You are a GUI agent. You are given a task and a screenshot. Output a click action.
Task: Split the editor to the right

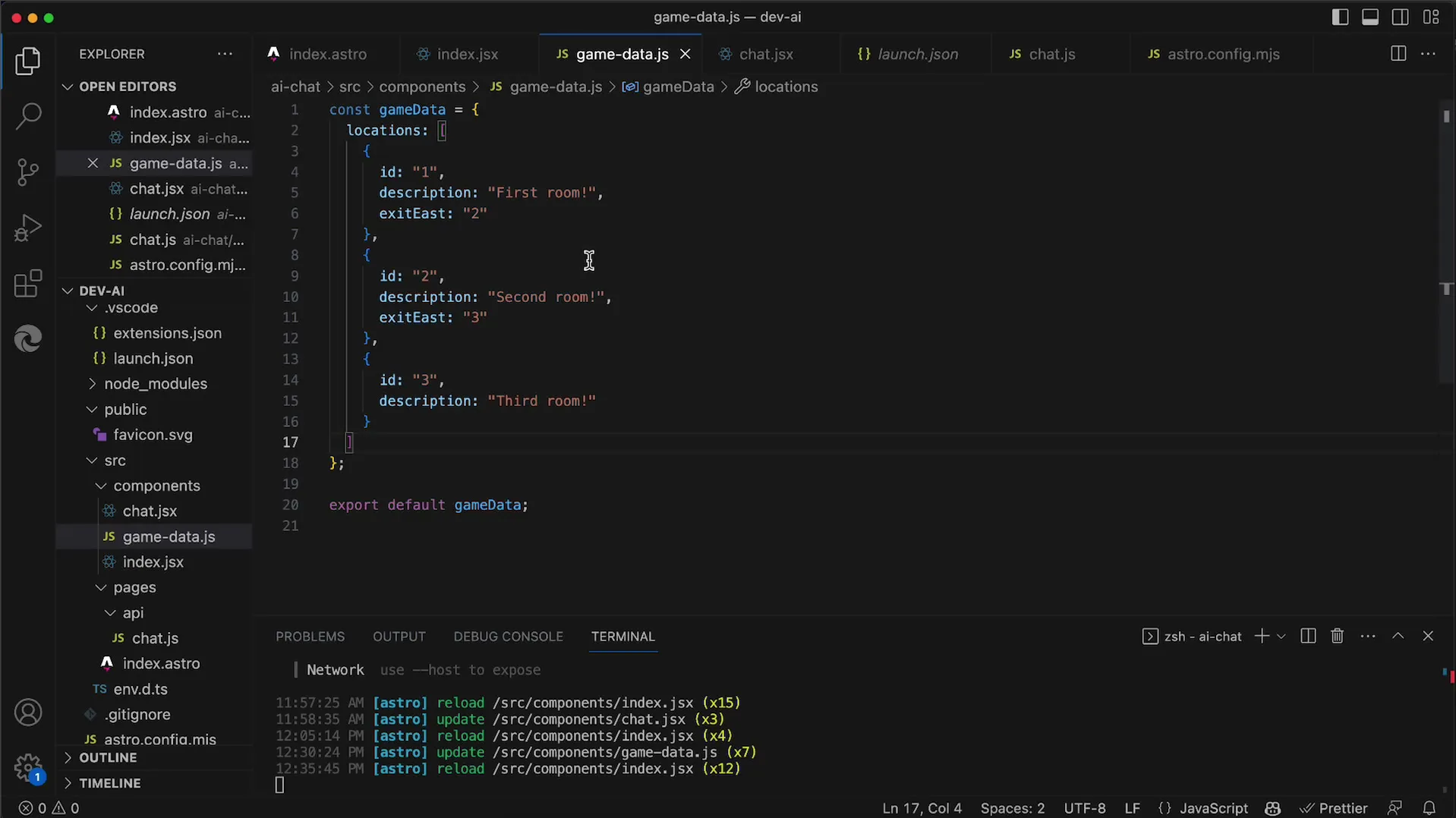[1398, 54]
